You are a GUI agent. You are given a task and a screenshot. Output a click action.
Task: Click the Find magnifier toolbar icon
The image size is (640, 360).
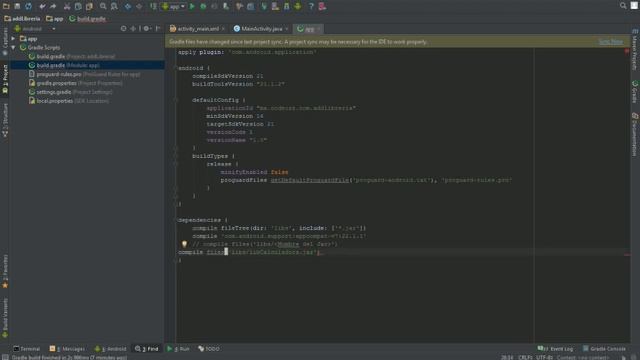pos(103,6)
